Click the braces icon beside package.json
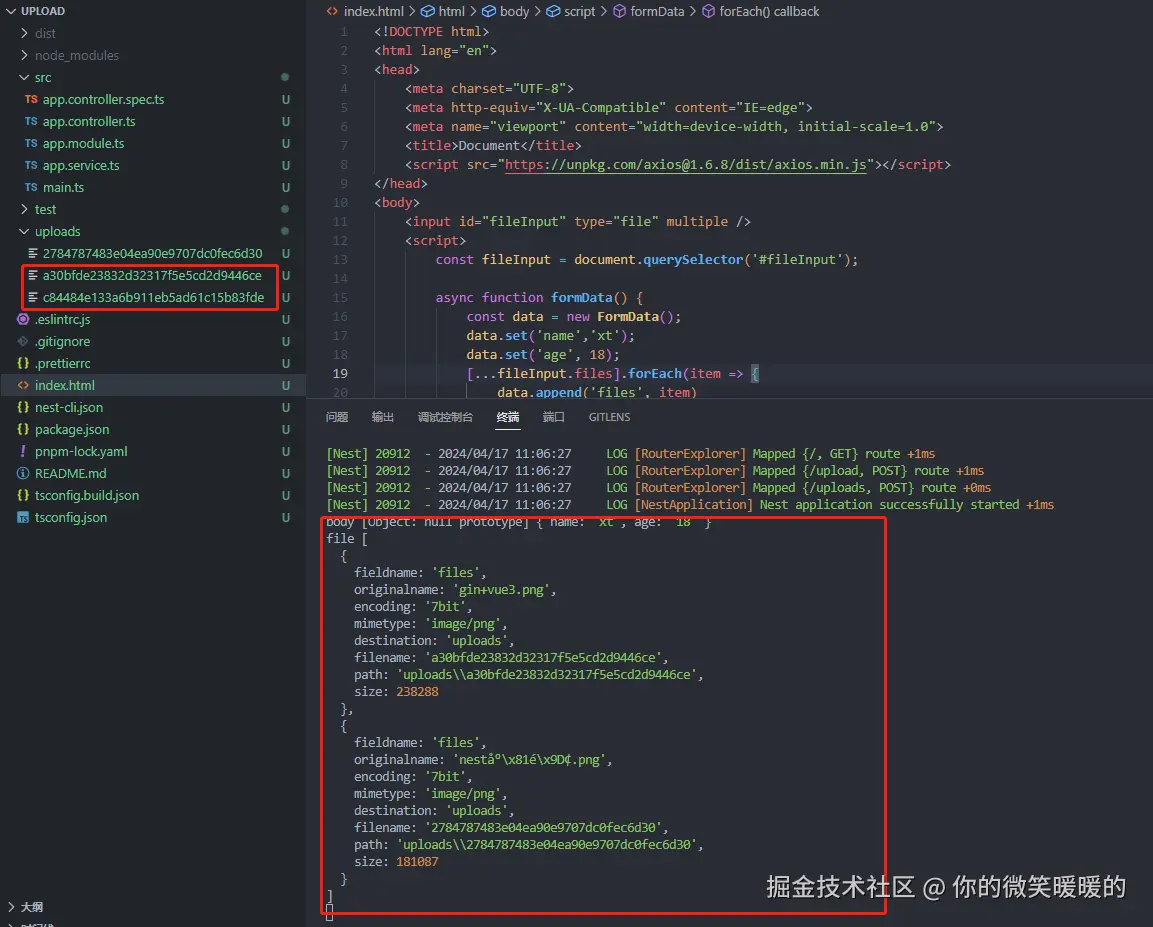Screen dimensions: 1153x927 pyautogui.click(x=23, y=429)
